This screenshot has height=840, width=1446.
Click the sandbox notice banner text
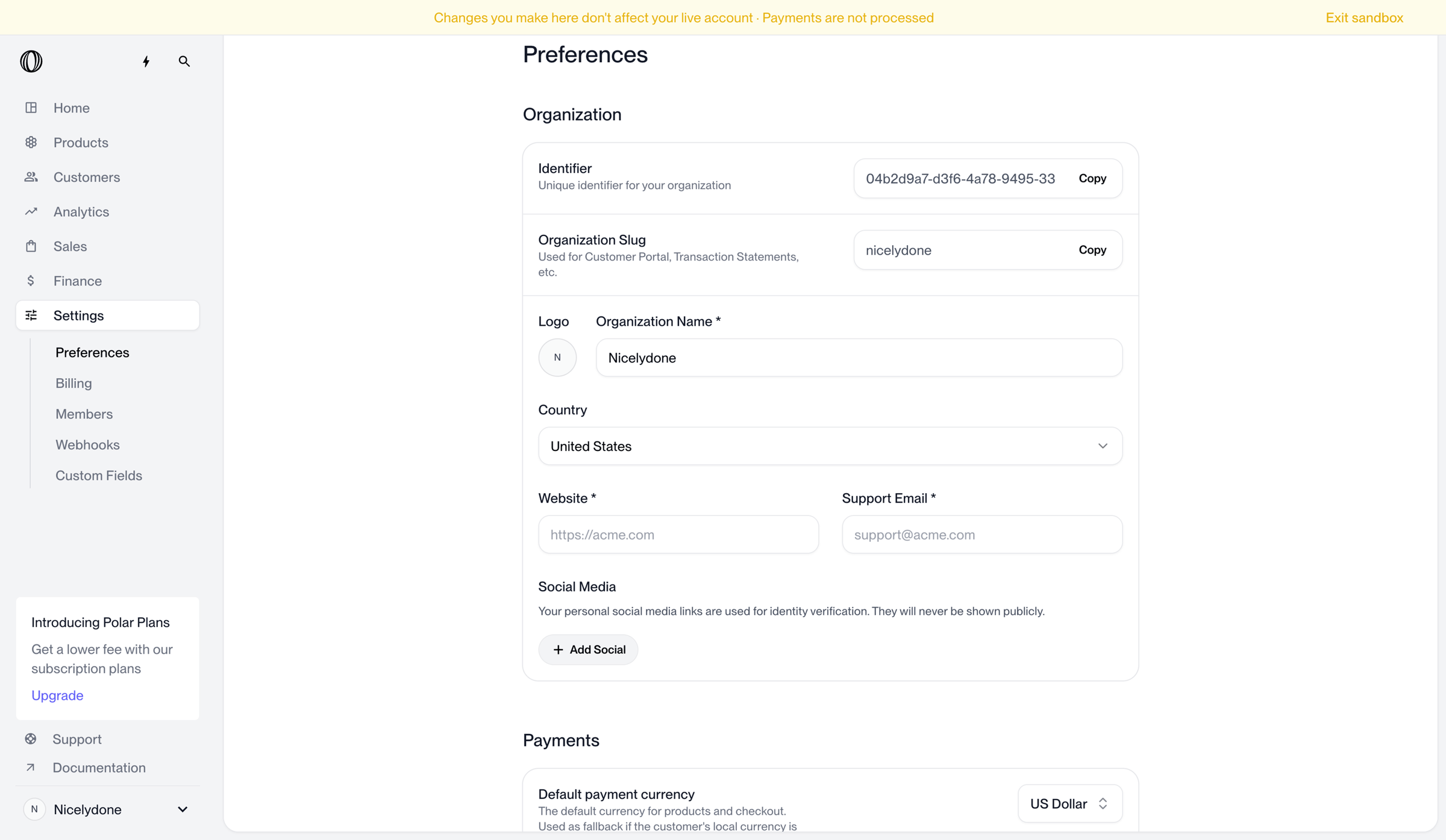(684, 17)
